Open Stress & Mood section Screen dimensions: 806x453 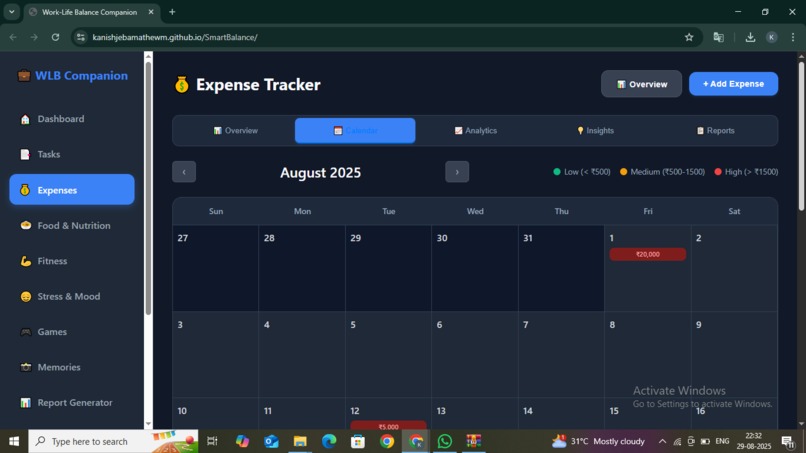point(72,296)
